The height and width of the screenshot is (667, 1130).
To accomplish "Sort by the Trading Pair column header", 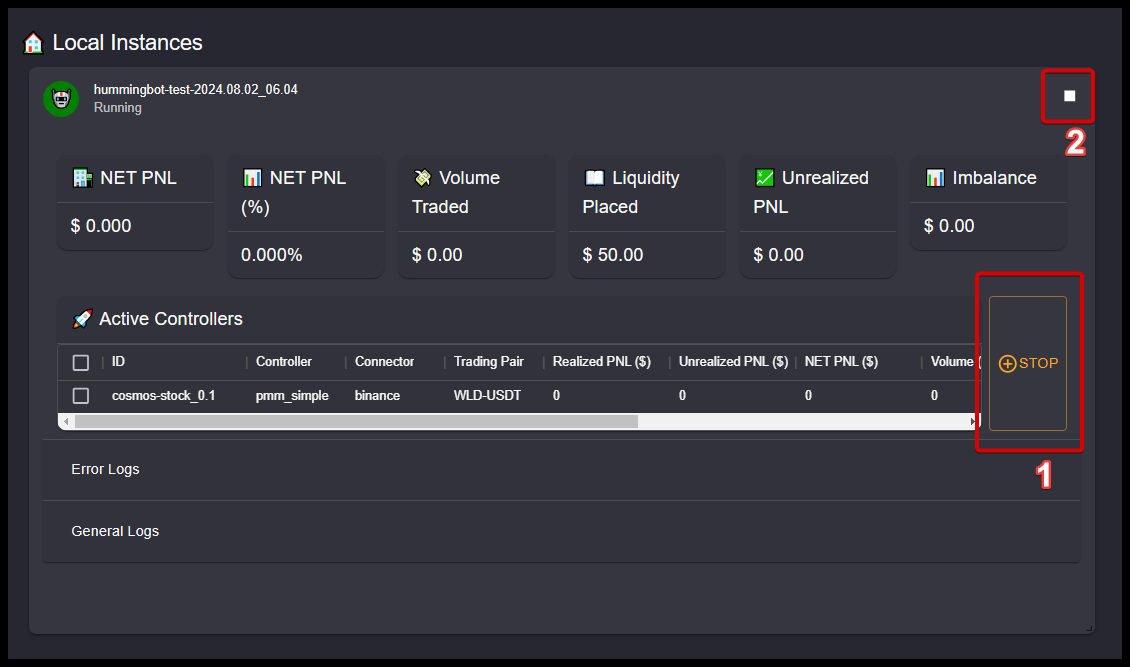I will pos(488,362).
